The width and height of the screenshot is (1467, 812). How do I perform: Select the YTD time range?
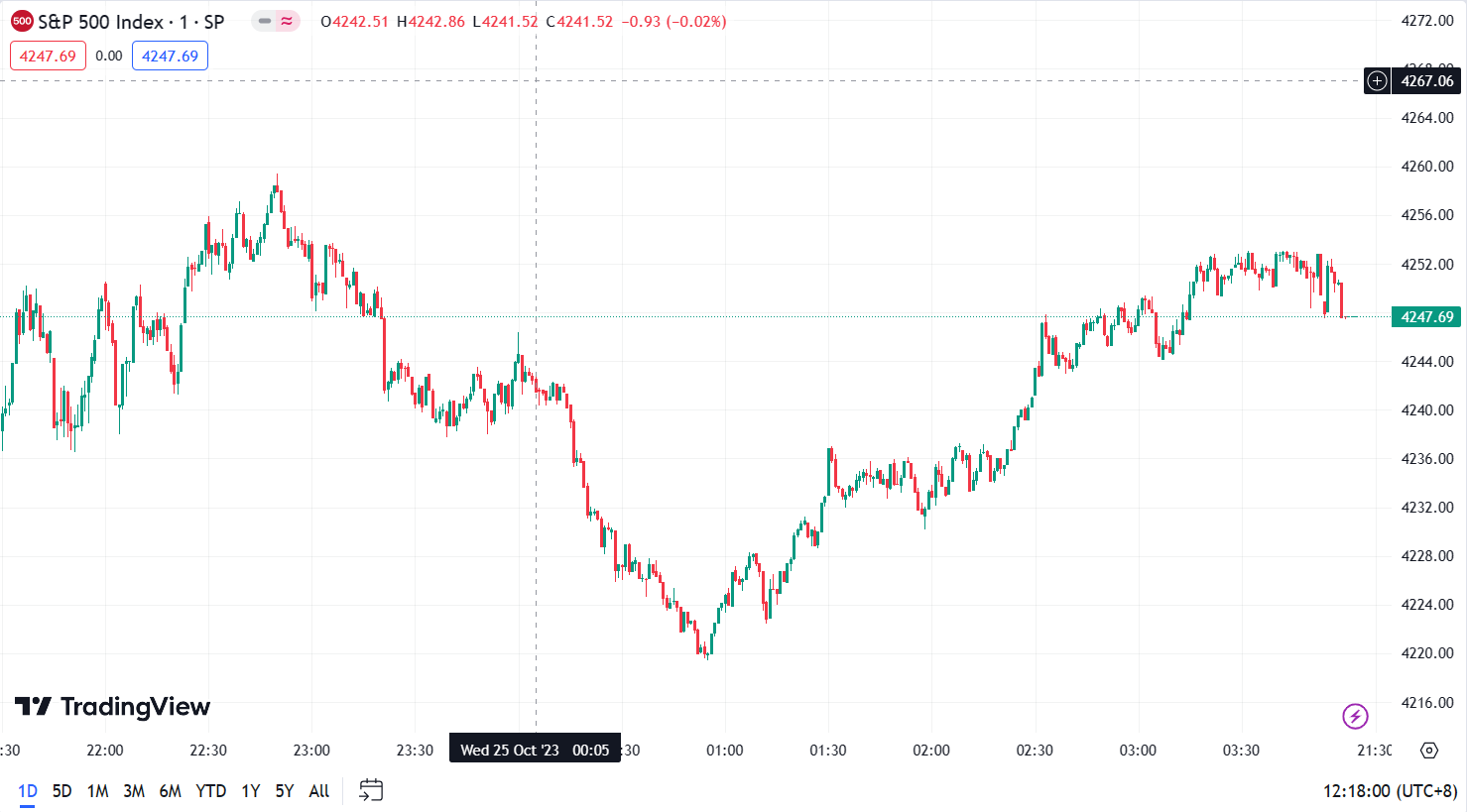pyautogui.click(x=210, y=791)
